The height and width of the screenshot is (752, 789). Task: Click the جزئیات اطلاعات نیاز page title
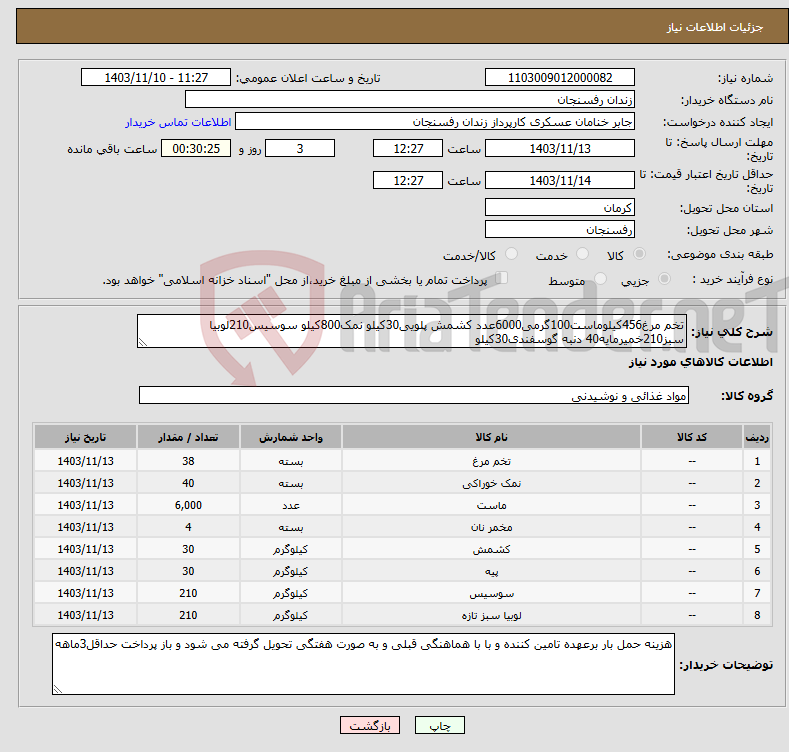715,27
